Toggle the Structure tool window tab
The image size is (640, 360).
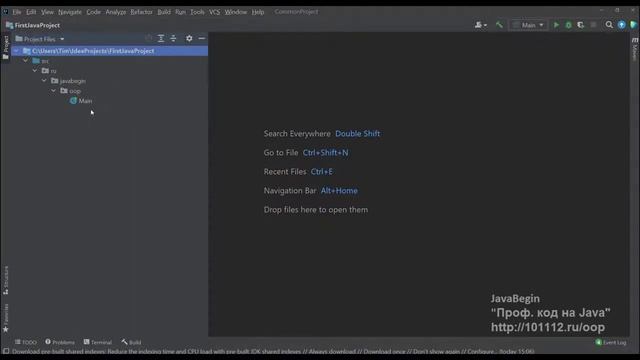pos(5,280)
